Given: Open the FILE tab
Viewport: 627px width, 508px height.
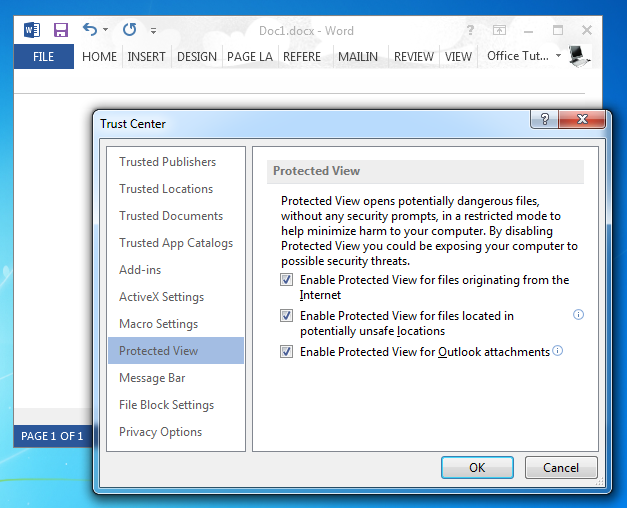Looking at the screenshot, I should [44, 57].
